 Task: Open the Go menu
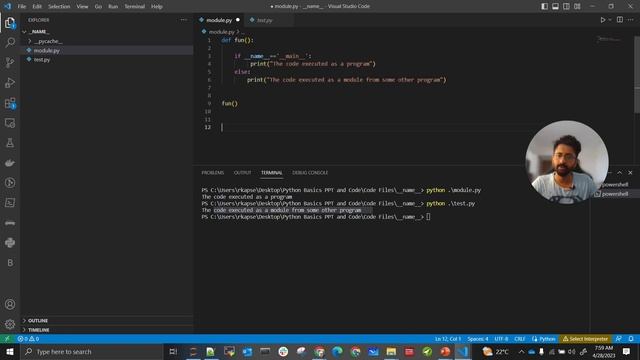coord(98,7)
